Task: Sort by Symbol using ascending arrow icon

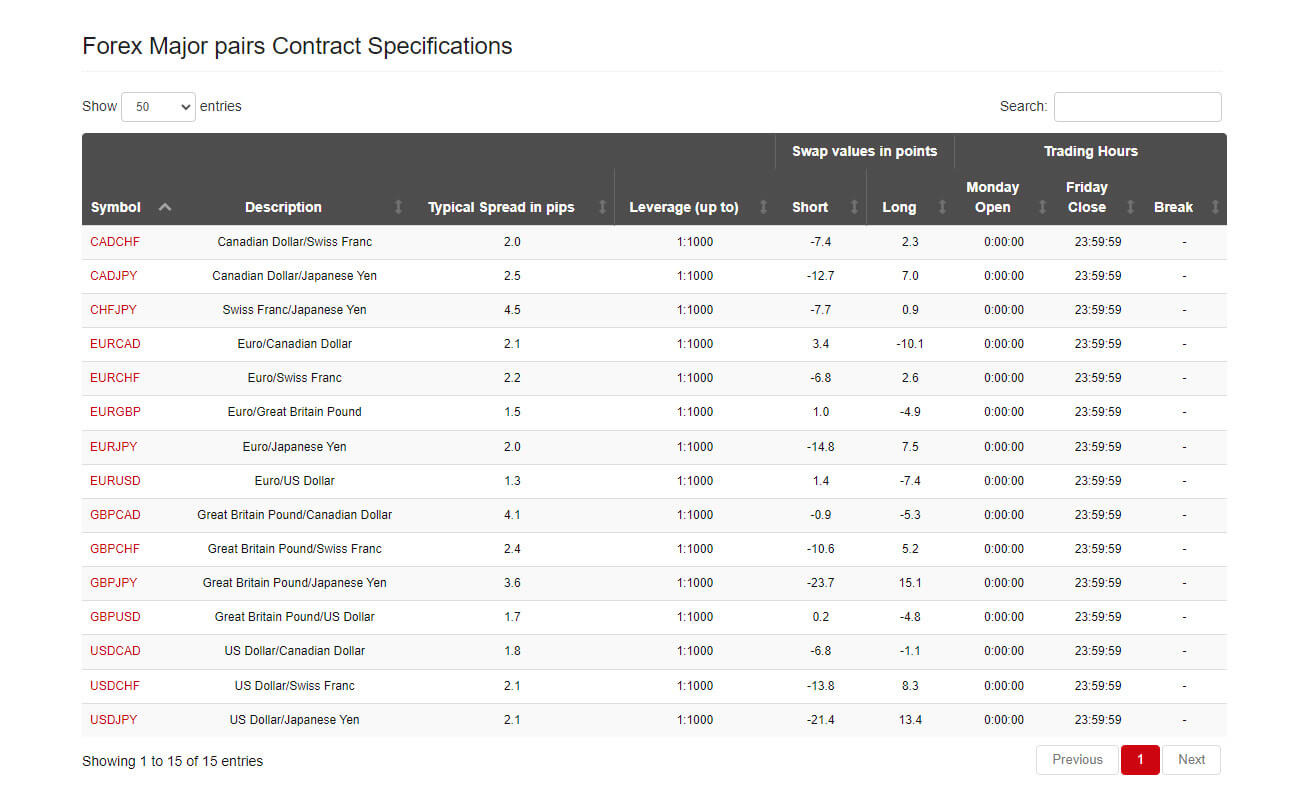Action: click(165, 207)
